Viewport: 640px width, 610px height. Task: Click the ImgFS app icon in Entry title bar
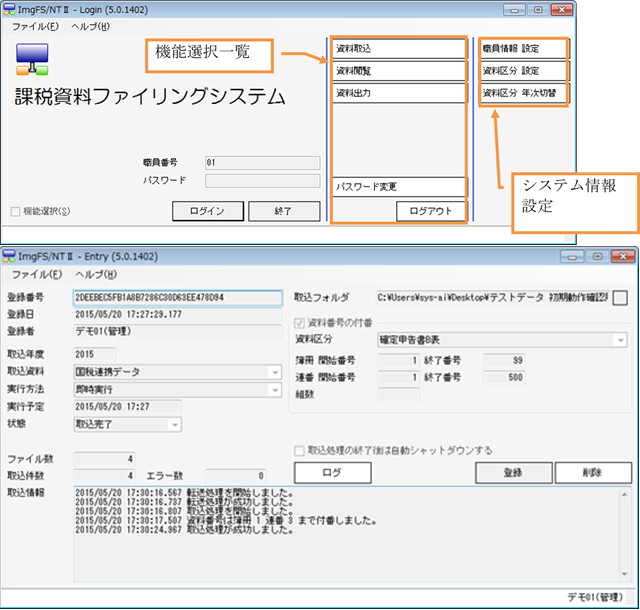click(x=9, y=256)
